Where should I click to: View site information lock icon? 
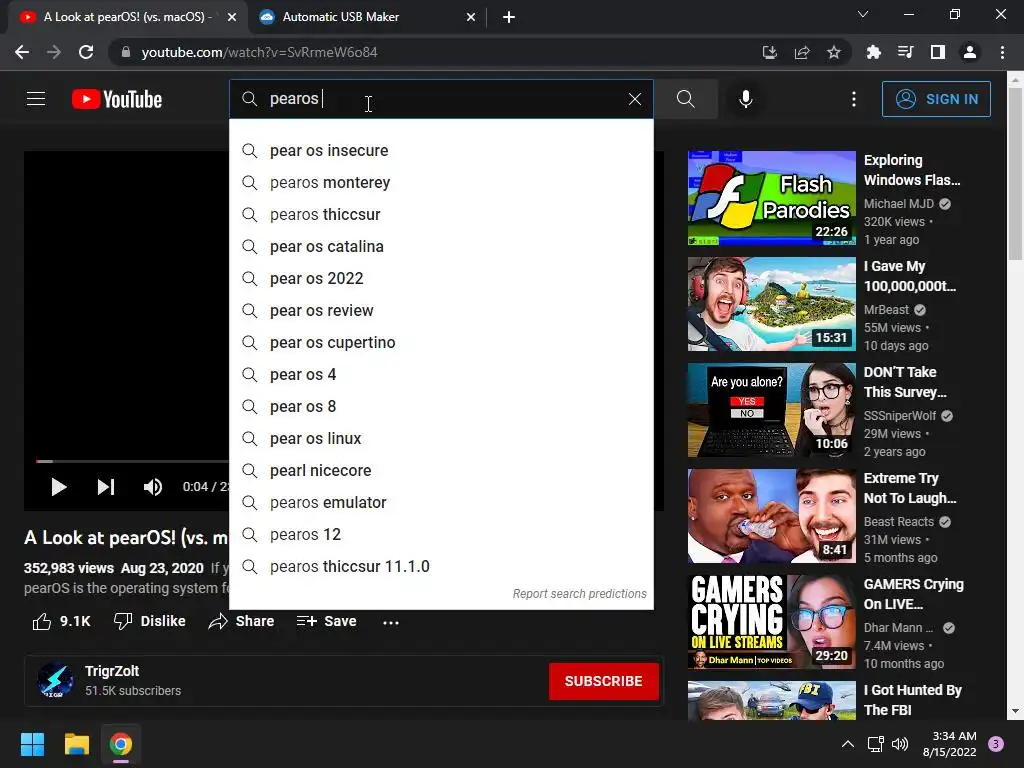point(125,52)
